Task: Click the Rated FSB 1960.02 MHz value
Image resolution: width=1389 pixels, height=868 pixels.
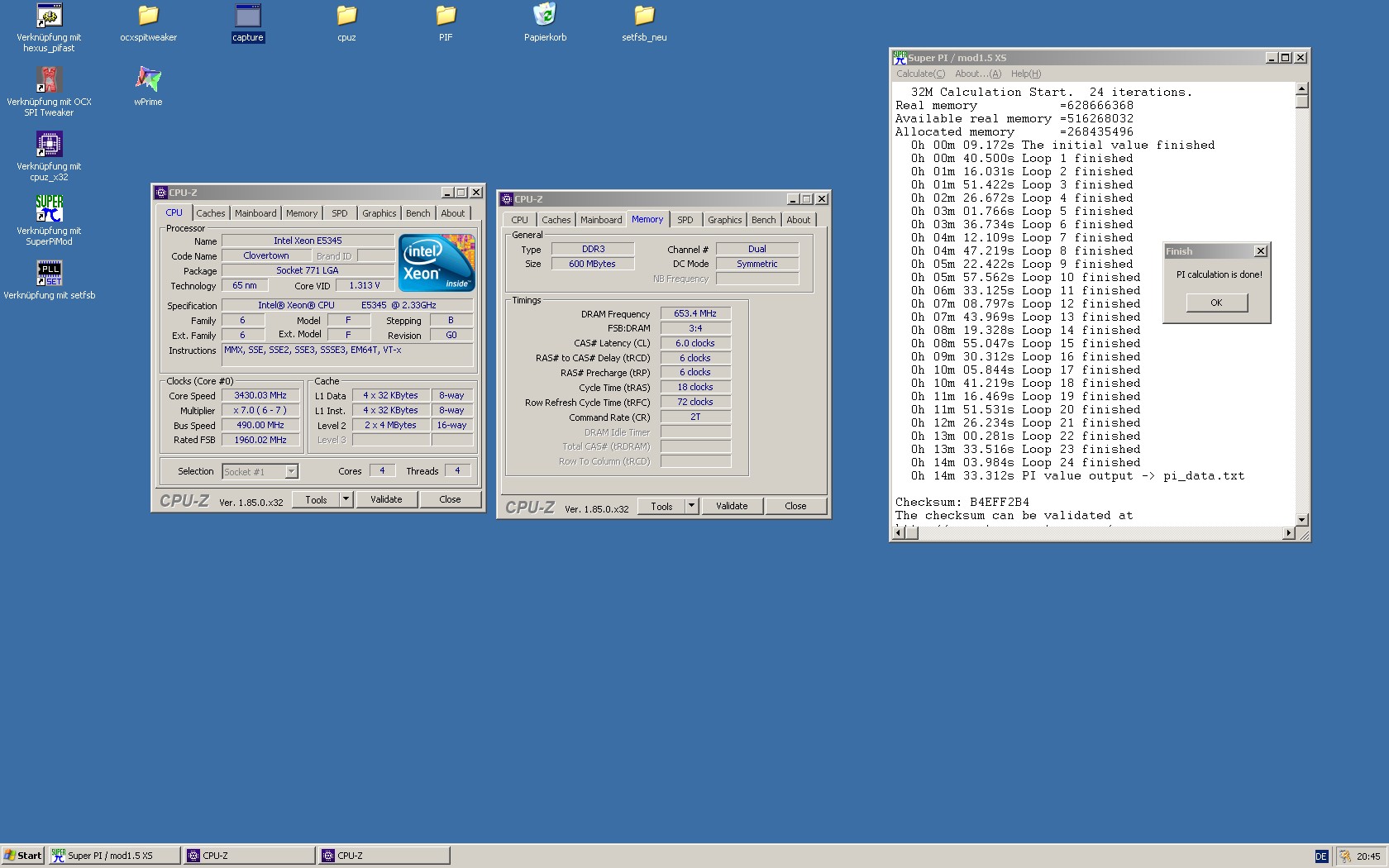Action: 260,440
